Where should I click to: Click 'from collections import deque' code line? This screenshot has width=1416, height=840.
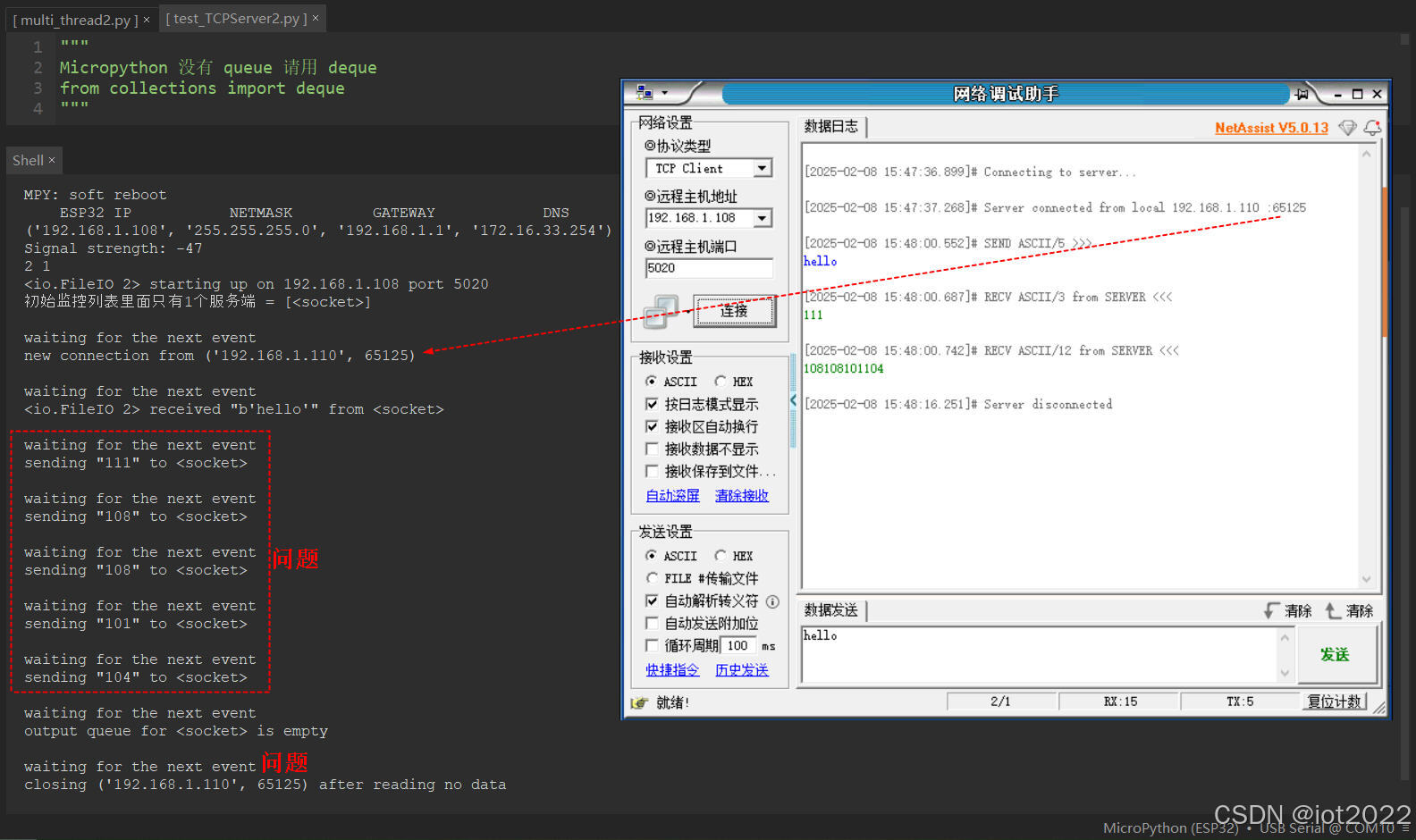click(202, 88)
